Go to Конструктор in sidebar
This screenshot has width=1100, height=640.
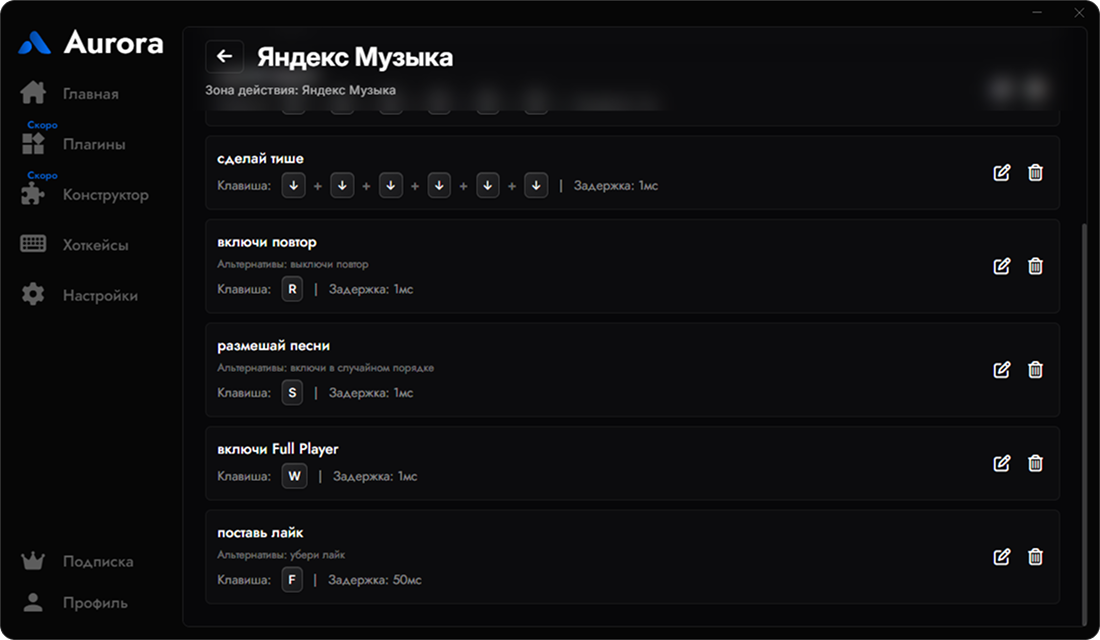tap(105, 195)
